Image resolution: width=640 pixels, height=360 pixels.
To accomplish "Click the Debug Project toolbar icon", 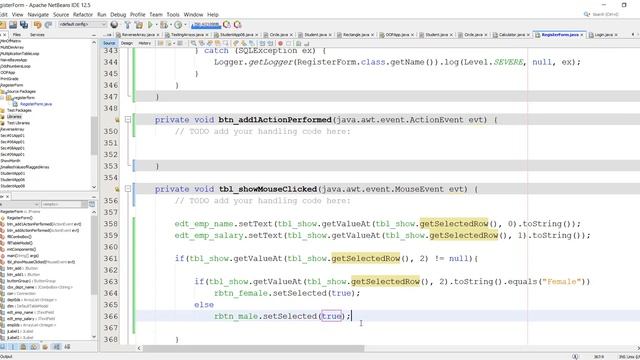I will 164,24.
